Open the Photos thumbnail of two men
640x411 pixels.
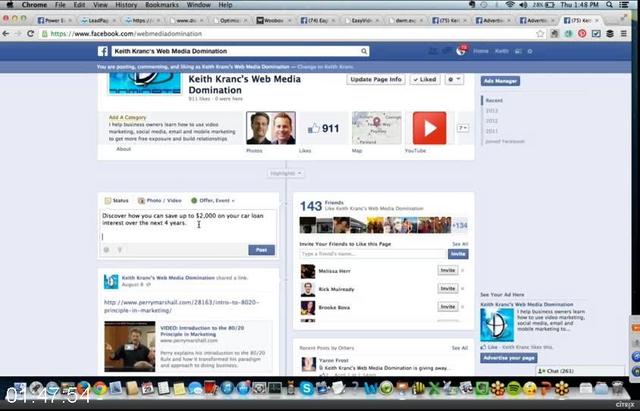coord(271,128)
